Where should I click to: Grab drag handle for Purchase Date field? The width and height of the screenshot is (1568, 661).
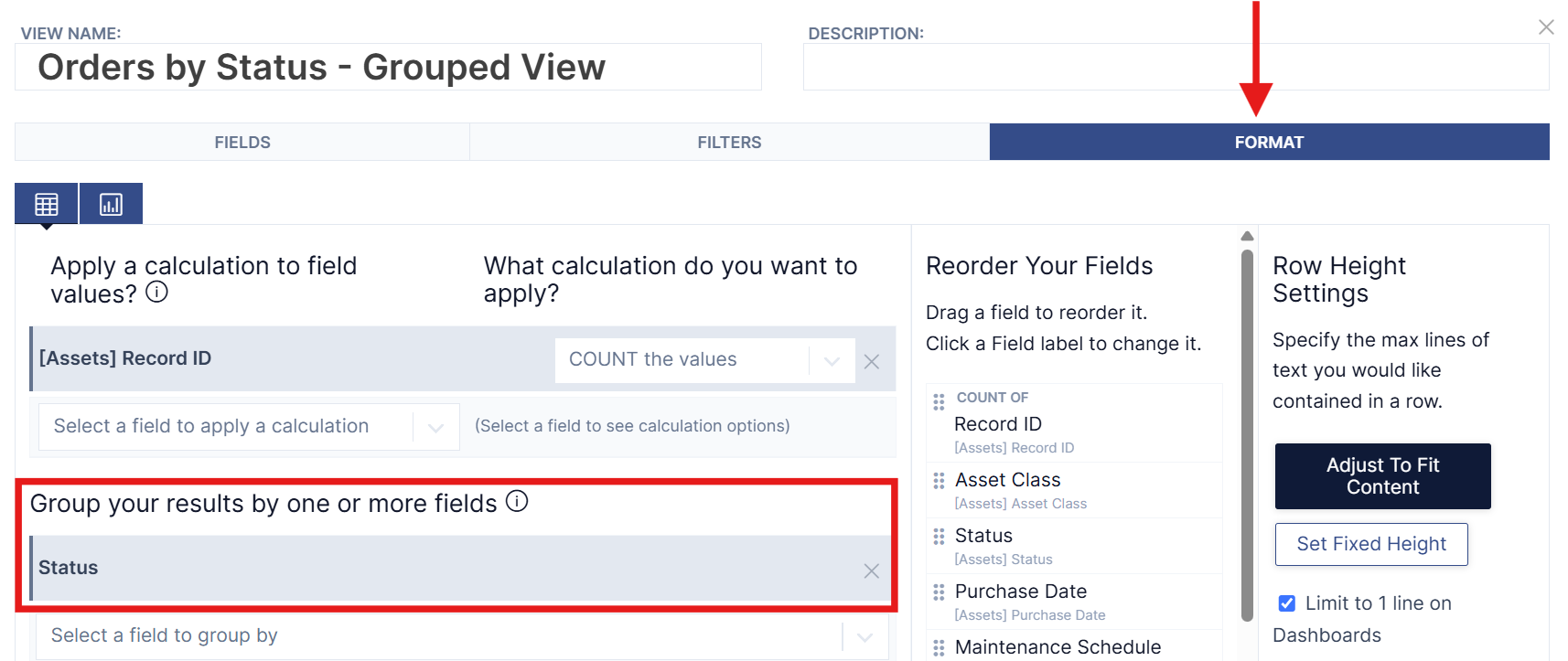(939, 592)
